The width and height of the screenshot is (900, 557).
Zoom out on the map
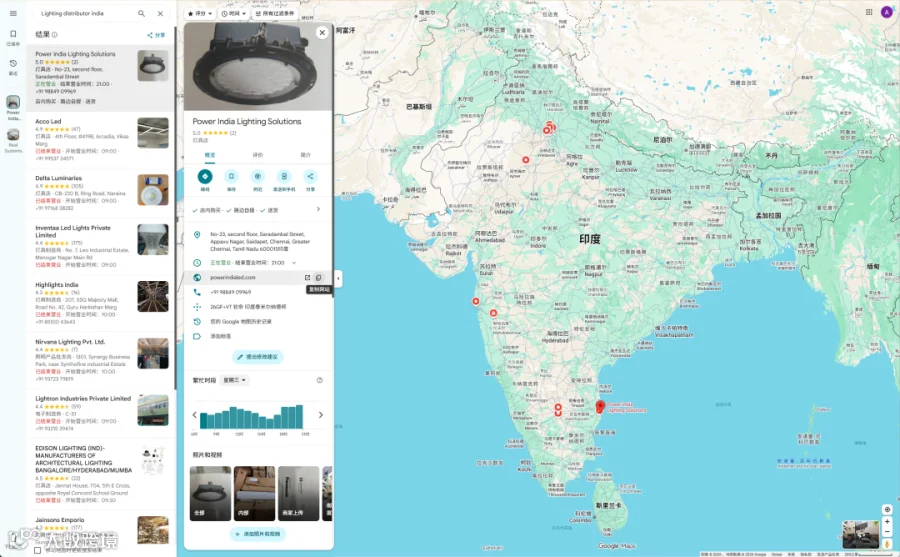pyautogui.click(x=887, y=532)
